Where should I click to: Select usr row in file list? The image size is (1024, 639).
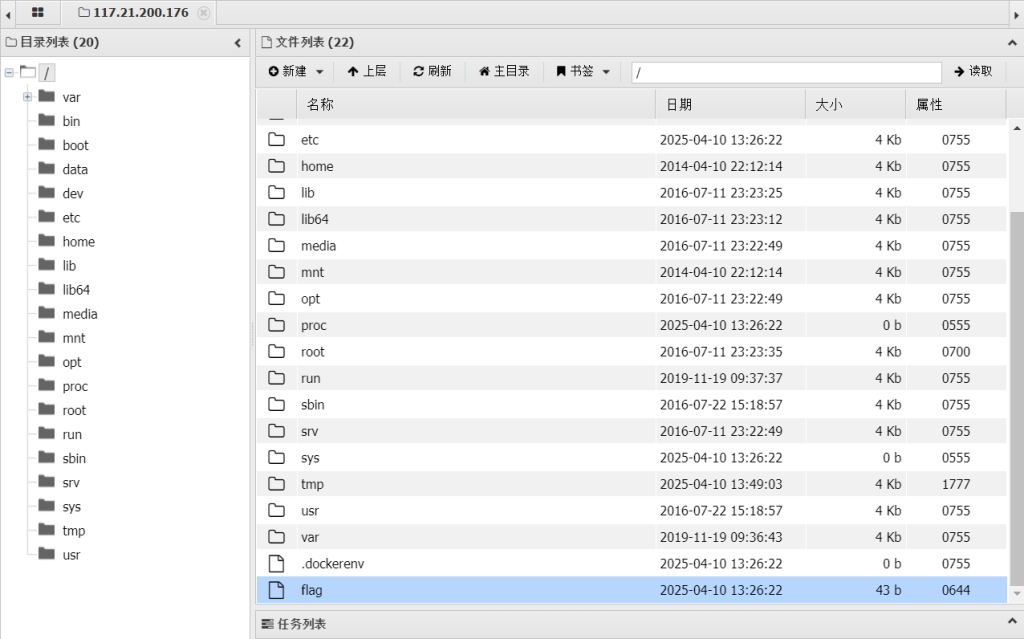pyautogui.click(x=632, y=510)
